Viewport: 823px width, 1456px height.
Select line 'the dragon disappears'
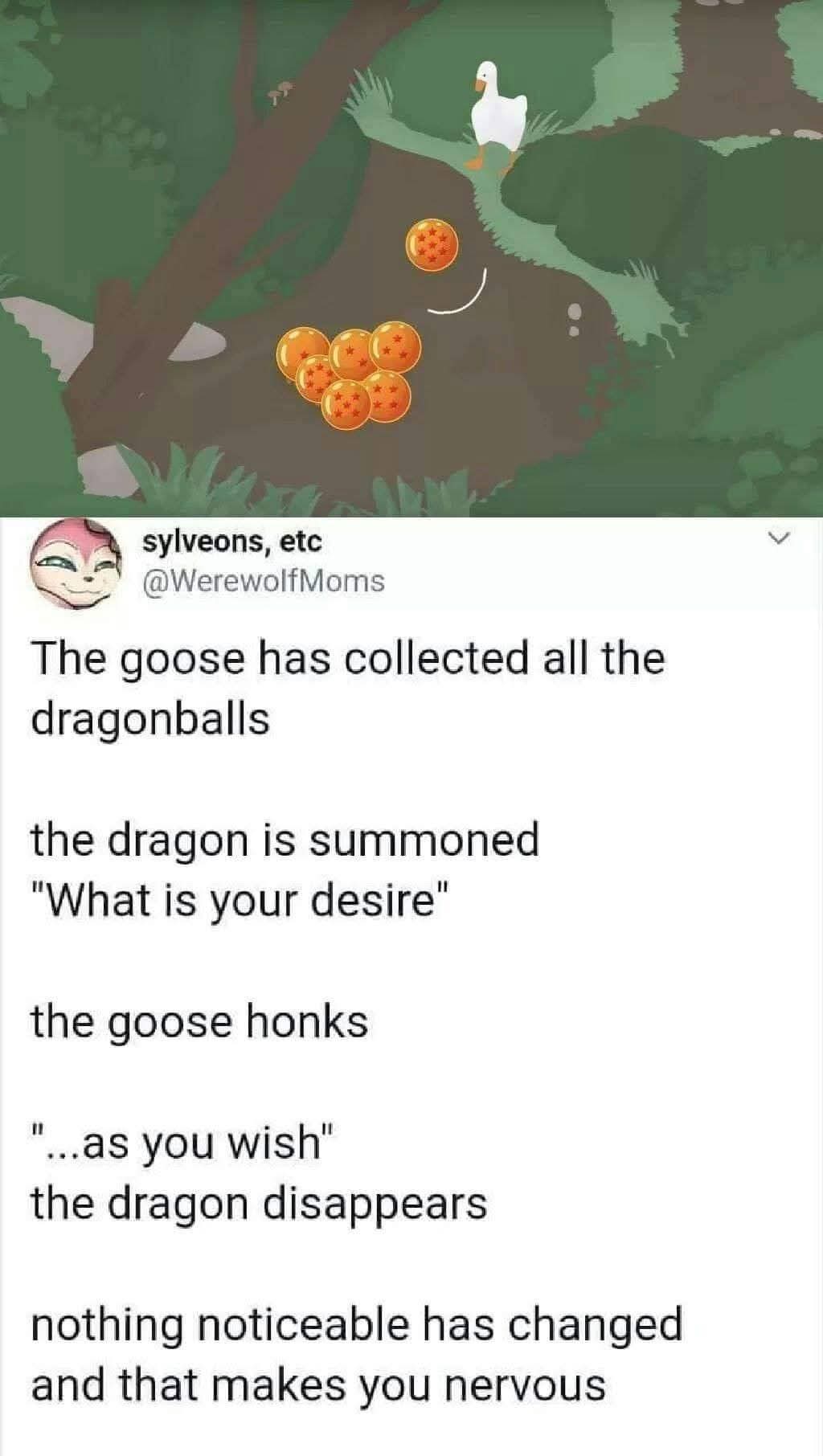tap(259, 1204)
